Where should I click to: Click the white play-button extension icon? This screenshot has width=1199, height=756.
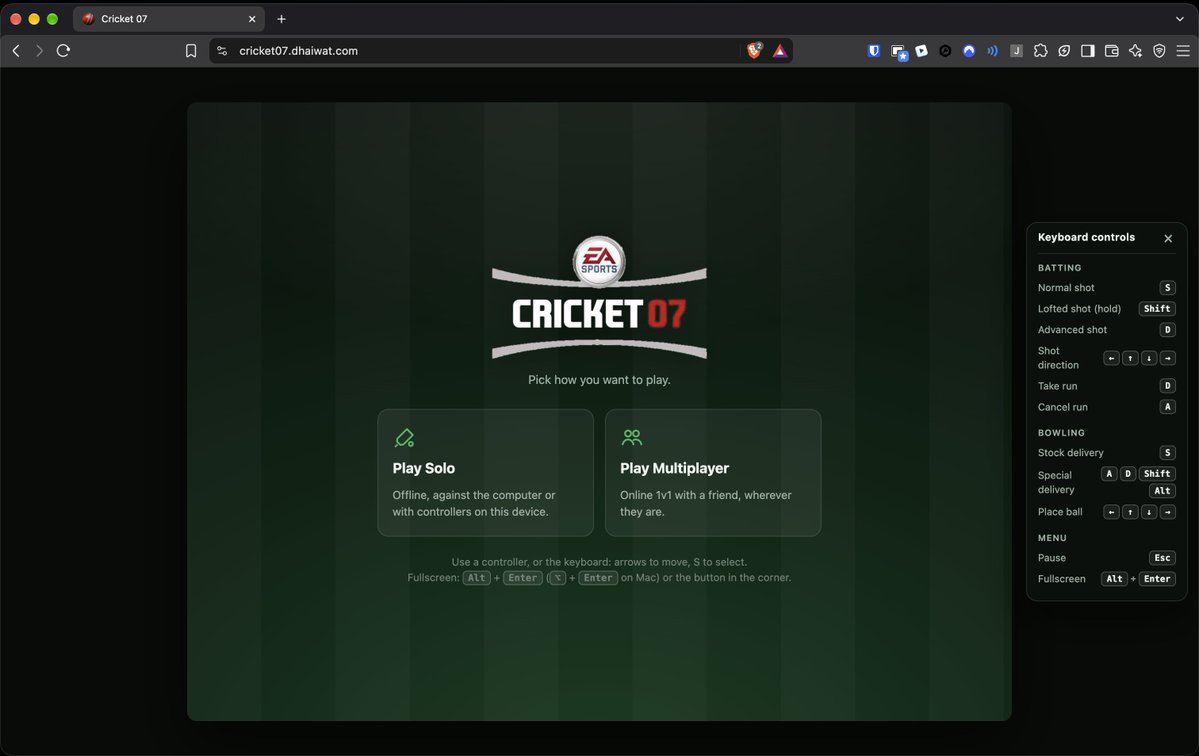point(921,50)
